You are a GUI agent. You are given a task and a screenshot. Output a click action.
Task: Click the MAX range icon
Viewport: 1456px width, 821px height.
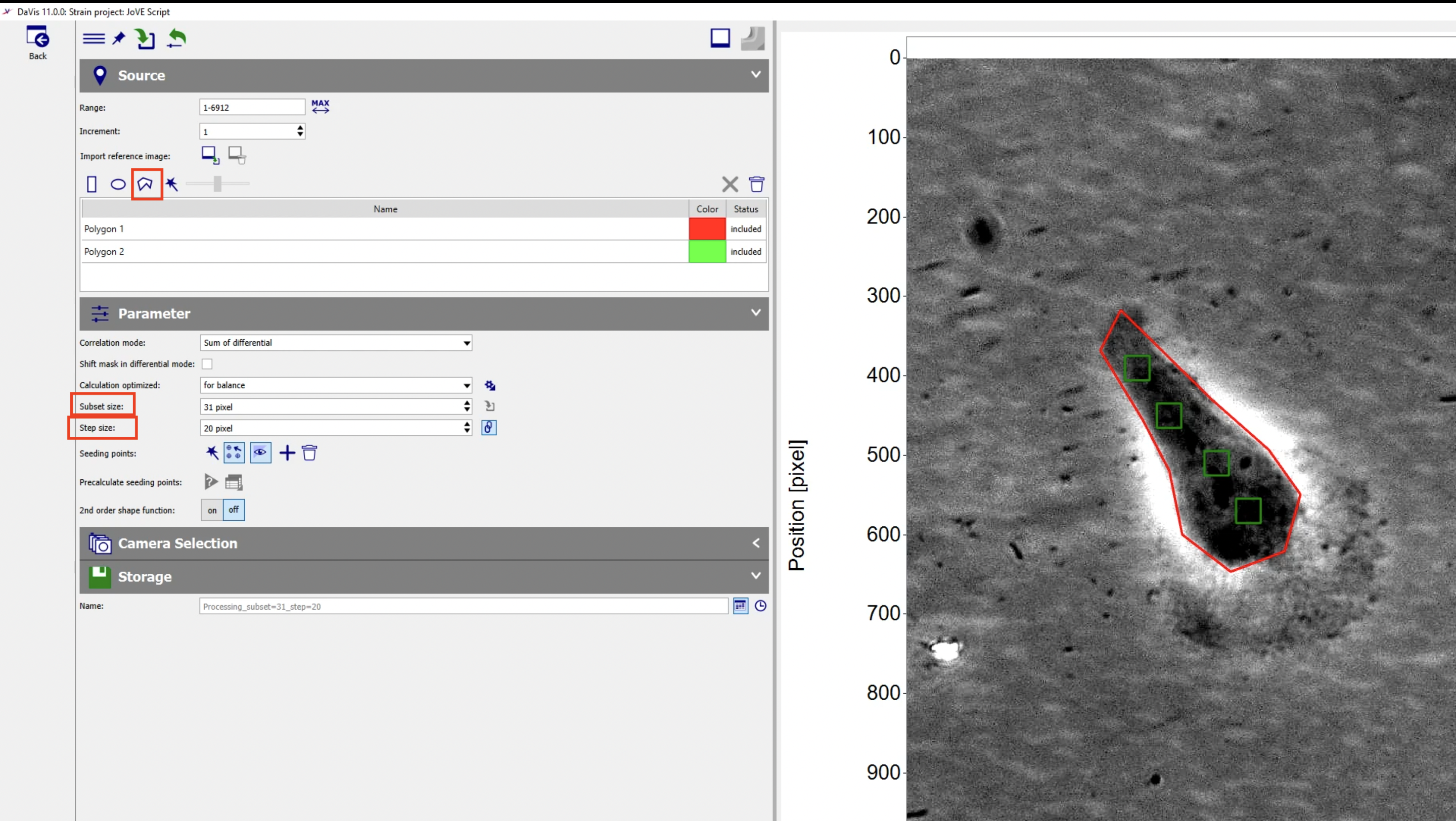(x=321, y=106)
